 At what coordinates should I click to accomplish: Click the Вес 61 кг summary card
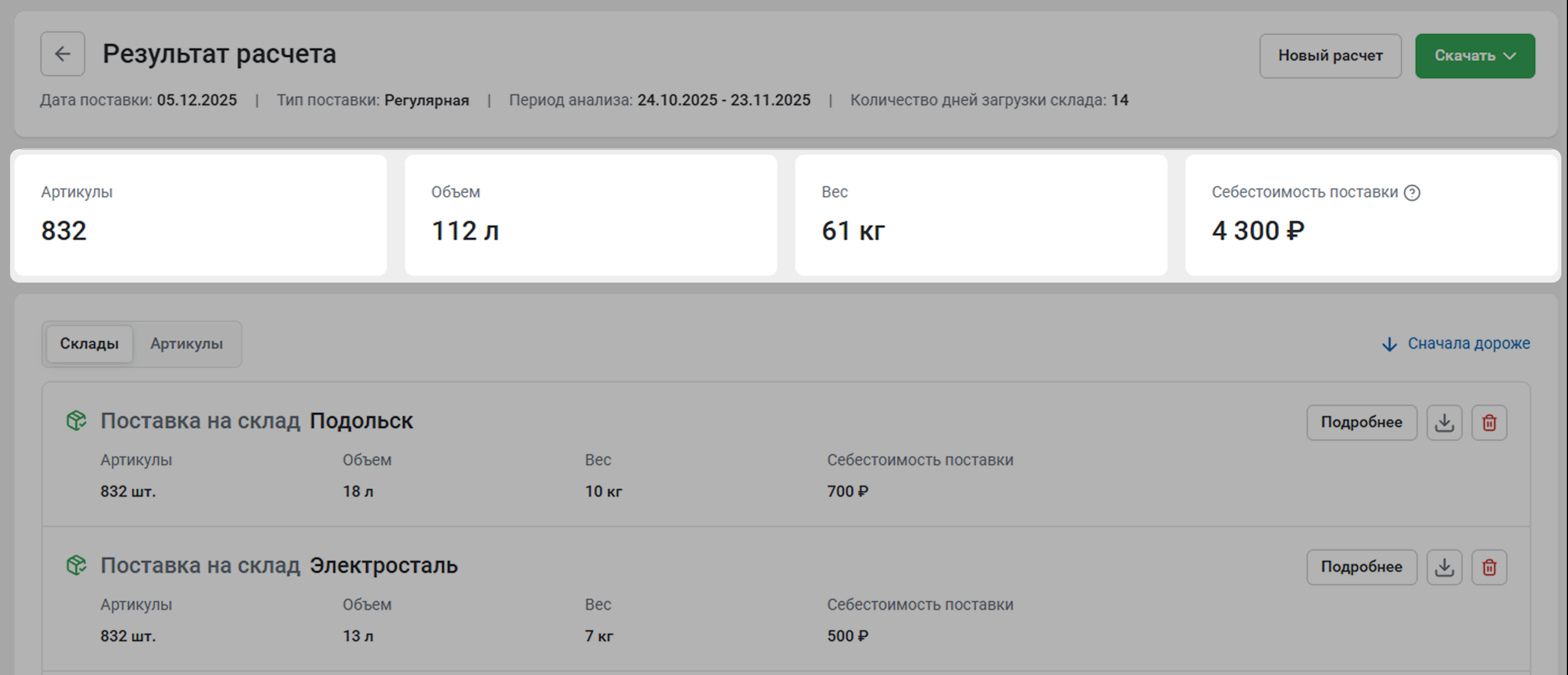tap(981, 215)
